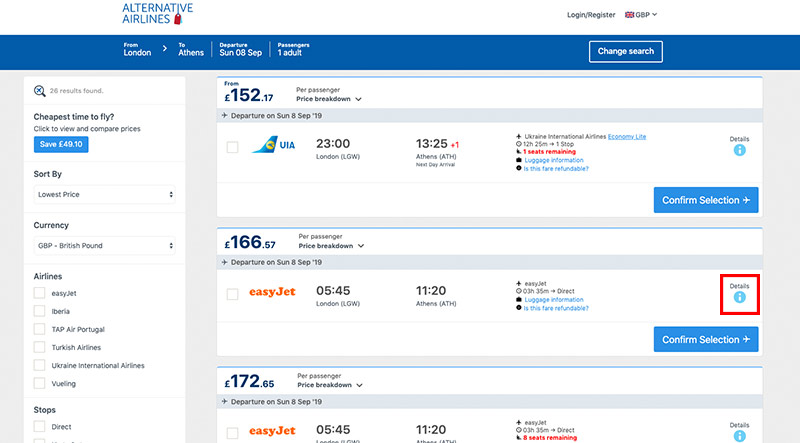Select the £172.65 easyJet flight checkbox
This screenshot has height=443, width=800.
coord(232,433)
